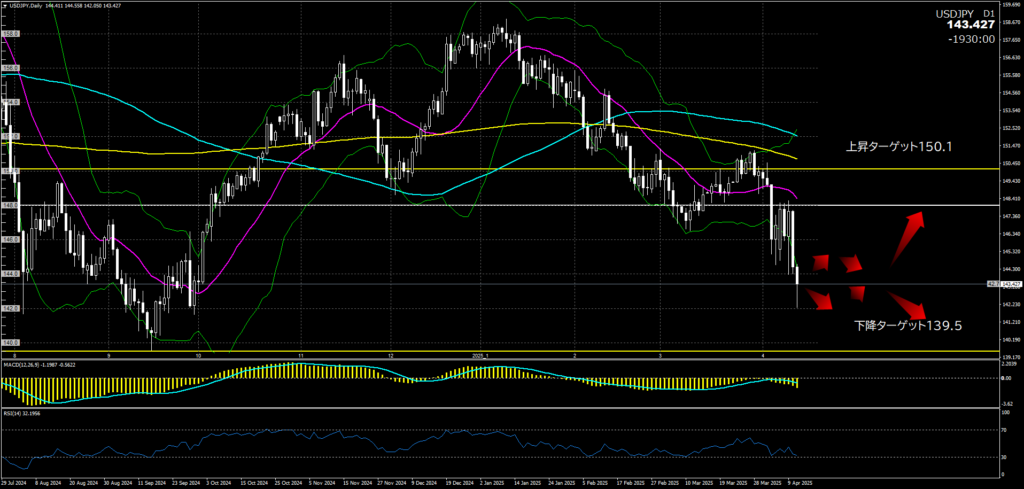
Task: Click the RSI(14) indicator label
Action: tap(27, 411)
